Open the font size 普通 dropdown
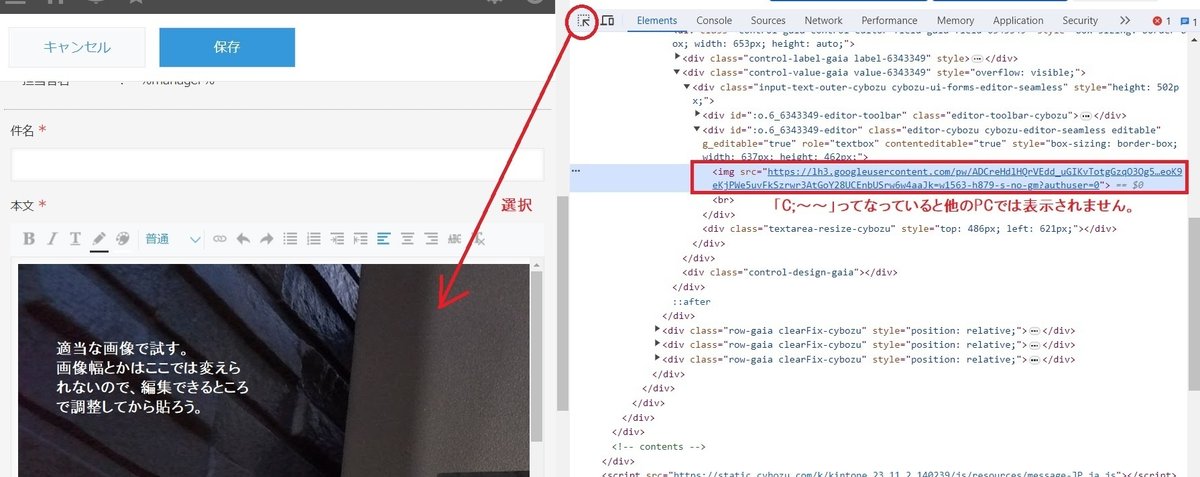1200x477 pixels. coord(173,239)
